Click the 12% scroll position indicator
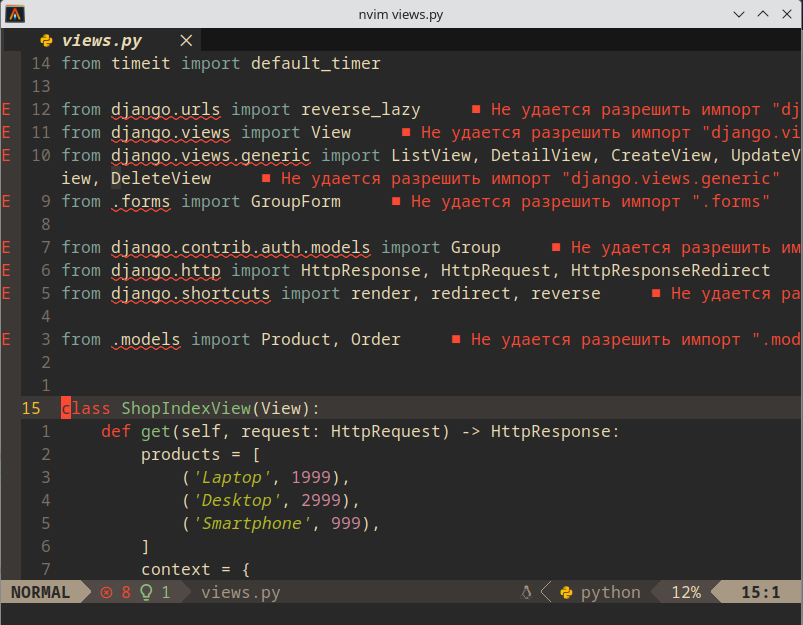The image size is (803, 625). (686, 593)
